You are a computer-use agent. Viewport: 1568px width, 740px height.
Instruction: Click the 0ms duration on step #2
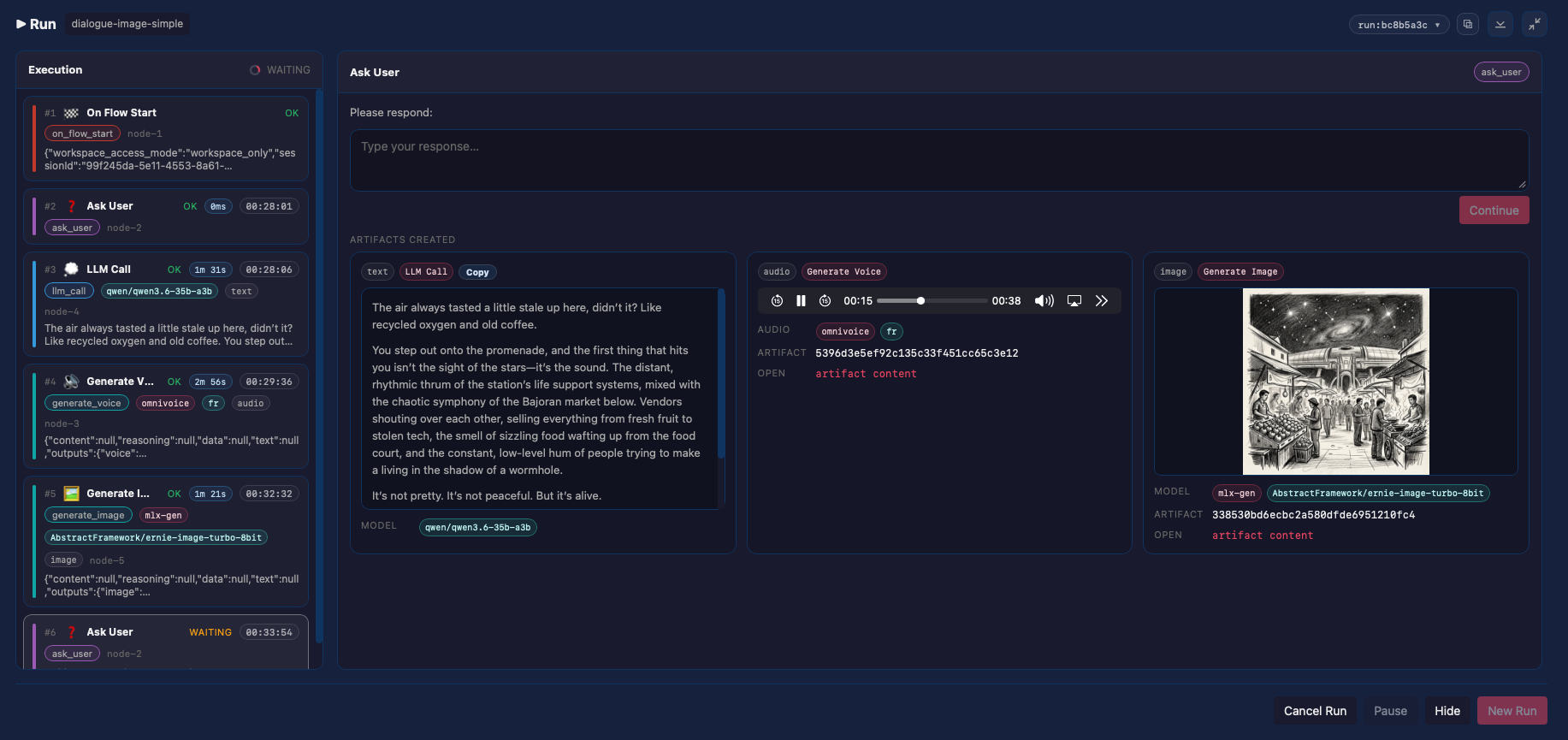click(218, 206)
